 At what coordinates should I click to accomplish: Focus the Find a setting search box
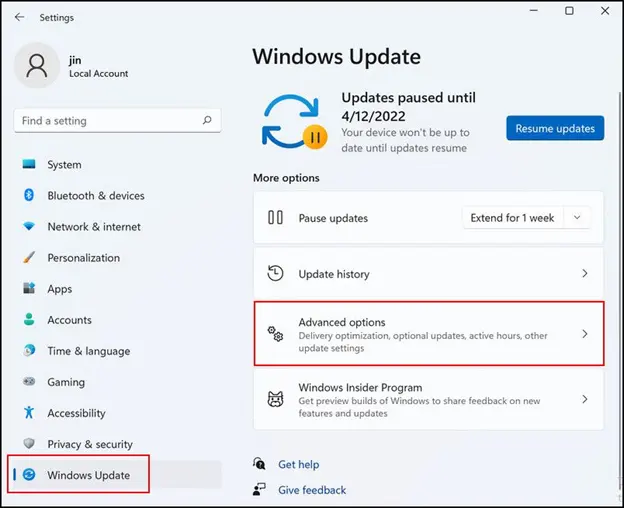[117, 121]
